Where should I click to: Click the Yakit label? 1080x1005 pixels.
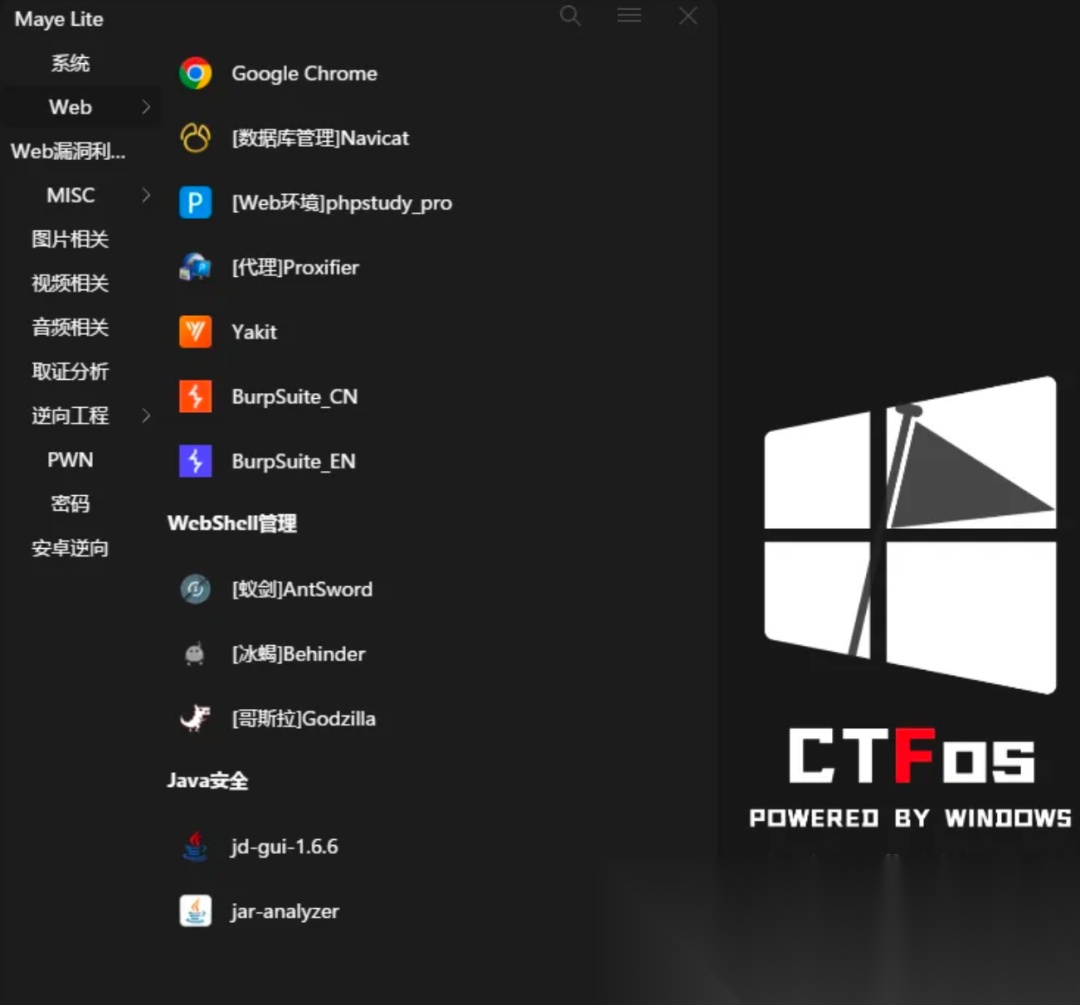[x=254, y=332]
